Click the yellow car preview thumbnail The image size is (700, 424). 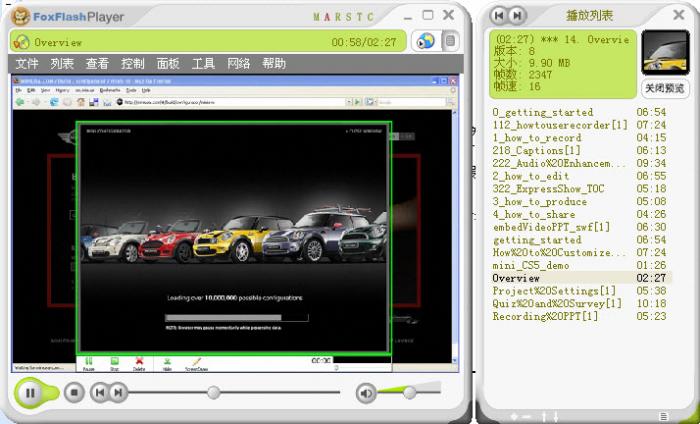[x=665, y=53]
